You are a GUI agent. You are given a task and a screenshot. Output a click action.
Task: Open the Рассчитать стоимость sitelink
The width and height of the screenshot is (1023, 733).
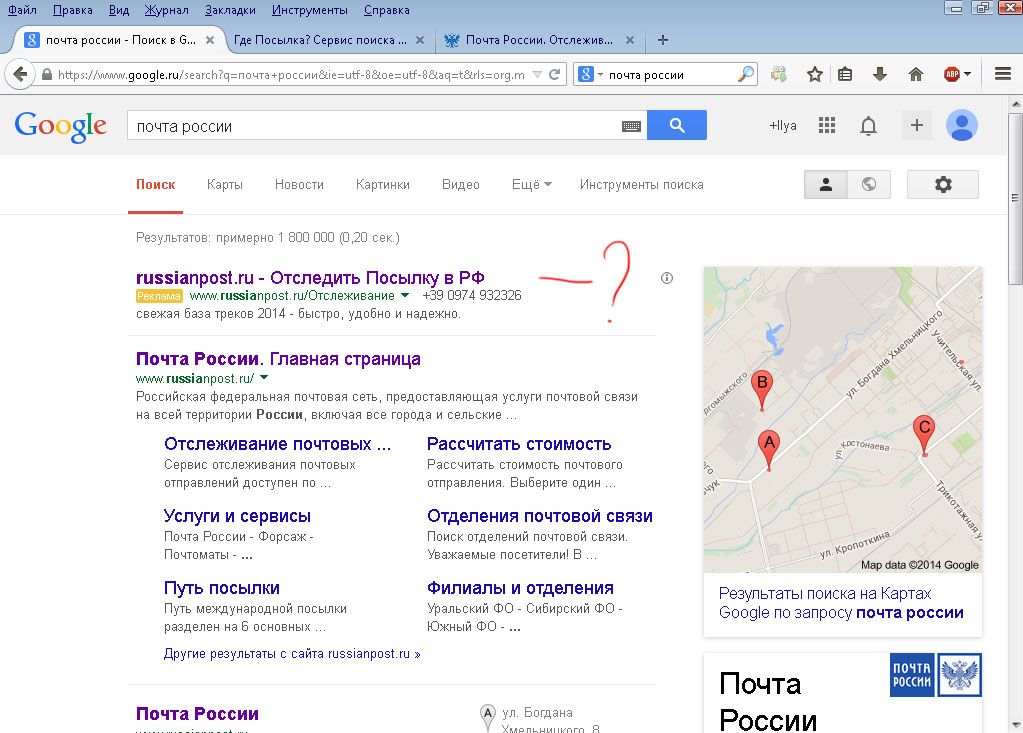click(519, 444)
